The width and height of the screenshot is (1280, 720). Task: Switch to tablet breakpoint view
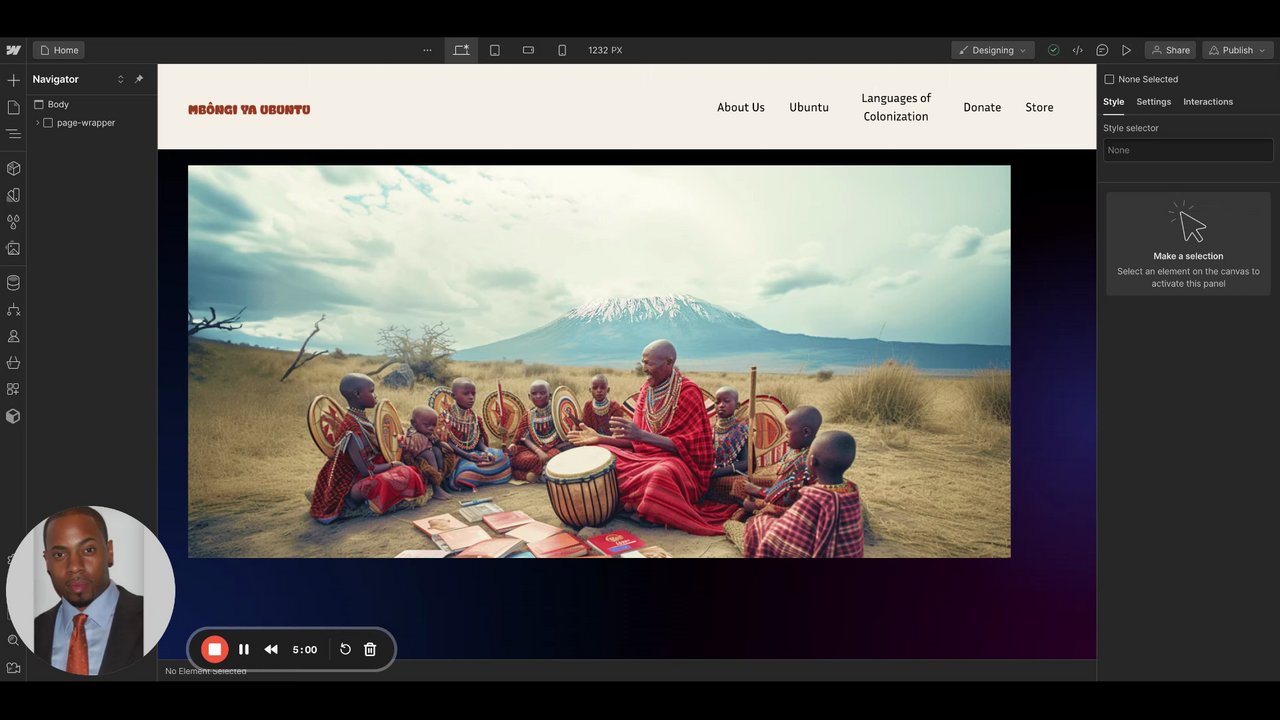pyautogui.click(x=494, y=50)
